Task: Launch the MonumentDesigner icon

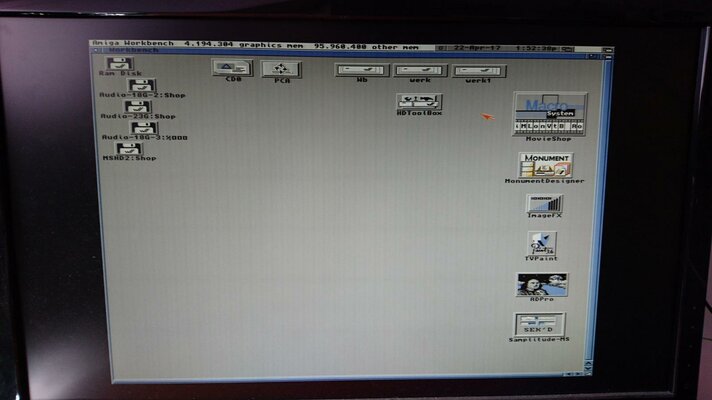Action: coord(545,164)
